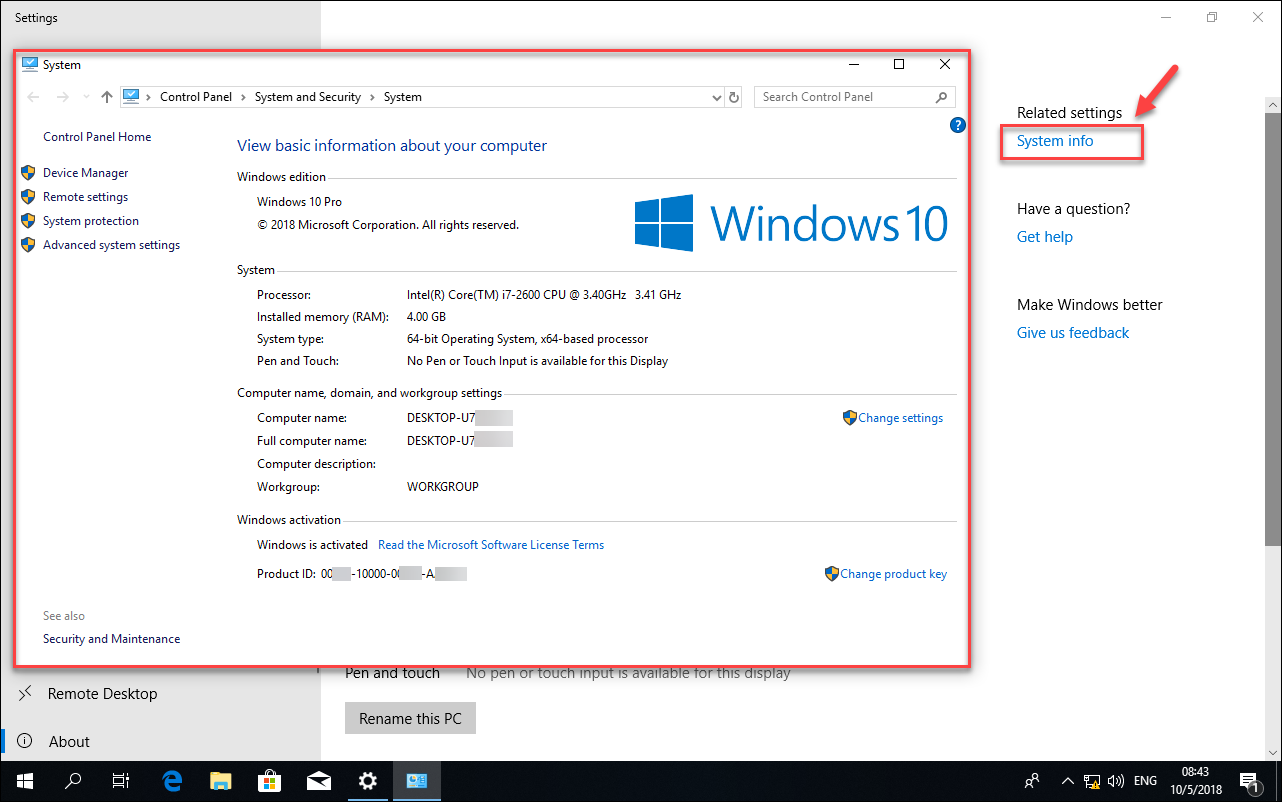Open taskbar Search

coord(73,781)
